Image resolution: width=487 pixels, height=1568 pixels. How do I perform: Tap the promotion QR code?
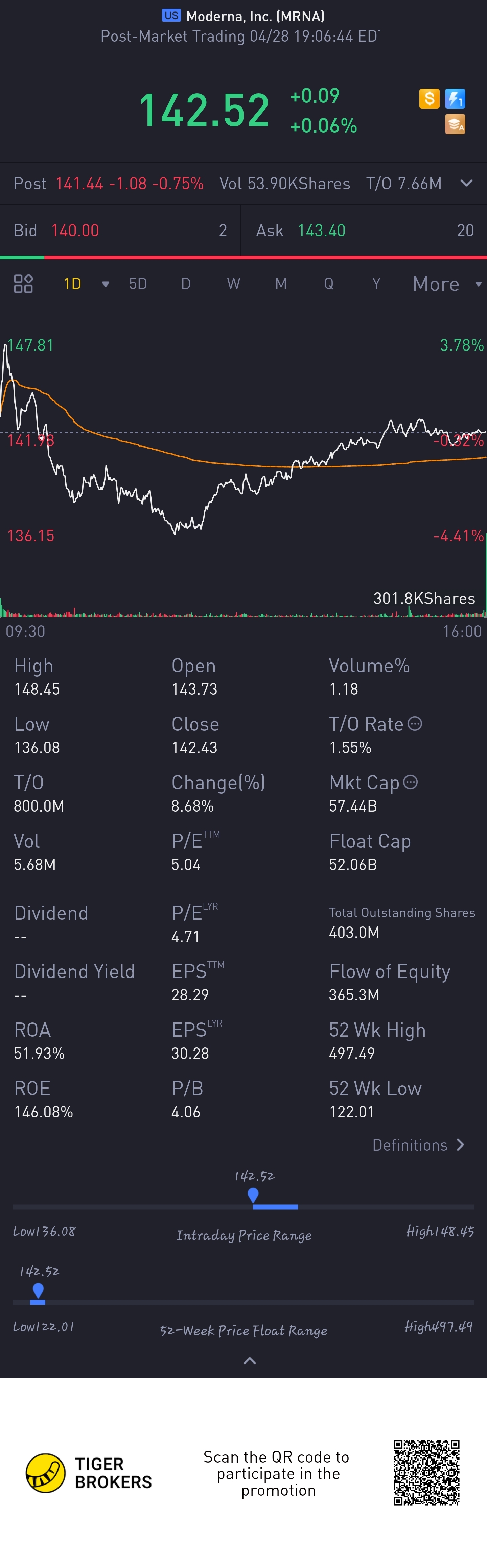426,1473
